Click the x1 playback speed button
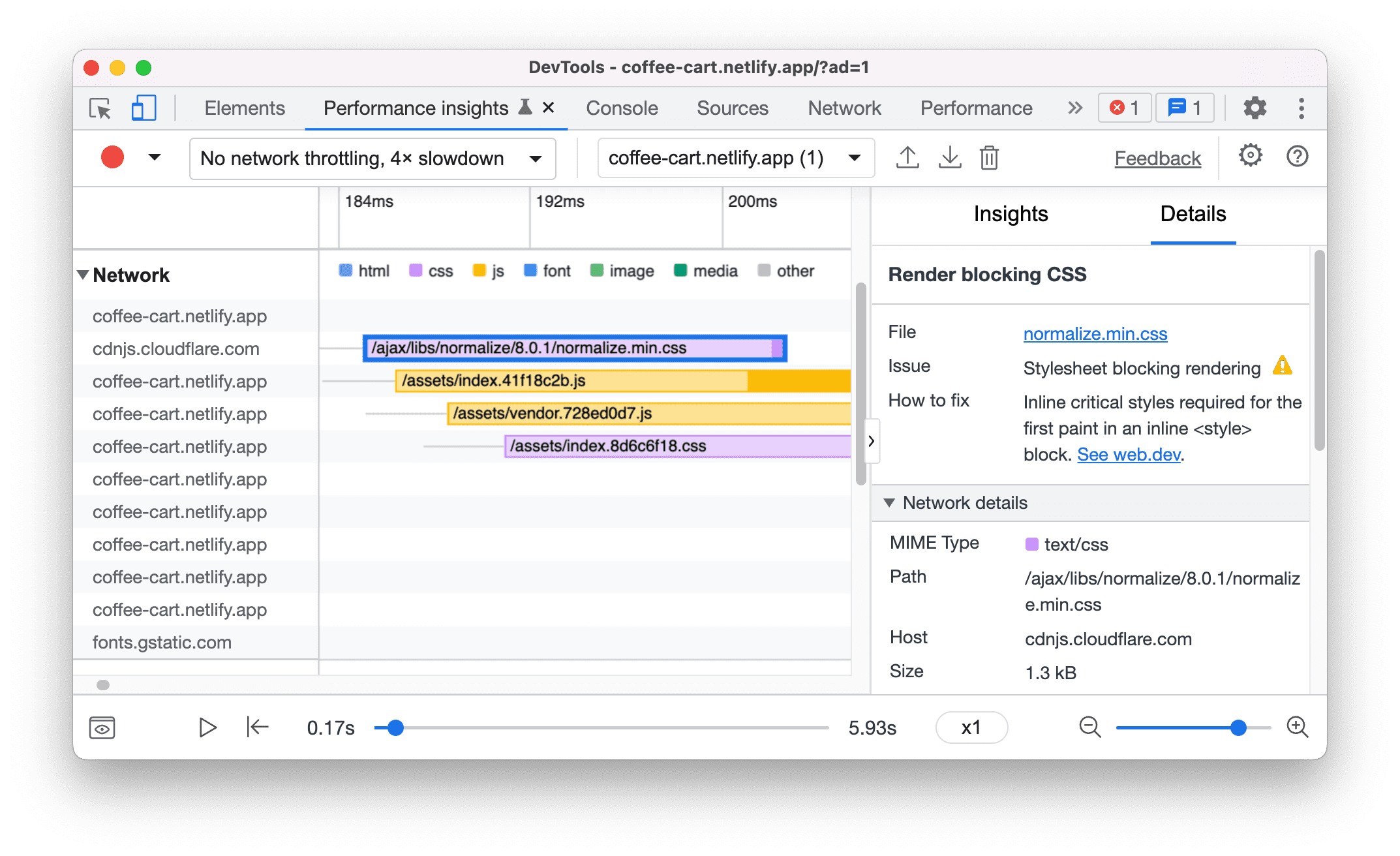The height and width of the screenshot is (856, 1400). [x=969, y=727]
